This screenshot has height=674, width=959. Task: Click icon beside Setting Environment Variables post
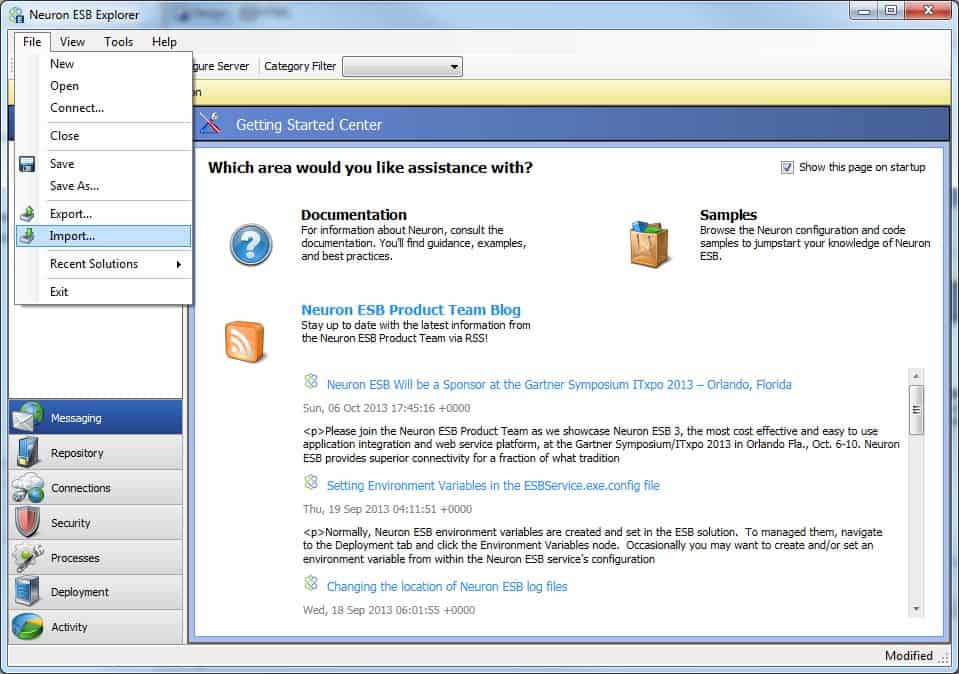(311, 482)
